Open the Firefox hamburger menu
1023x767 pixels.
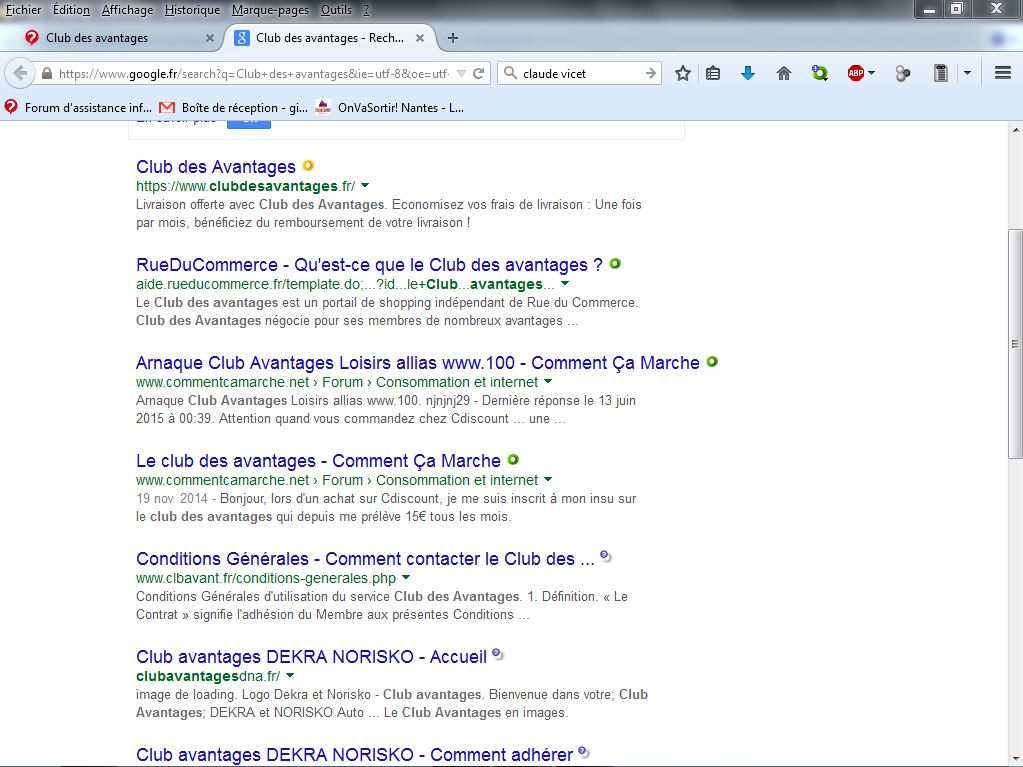click(1003, 72)
